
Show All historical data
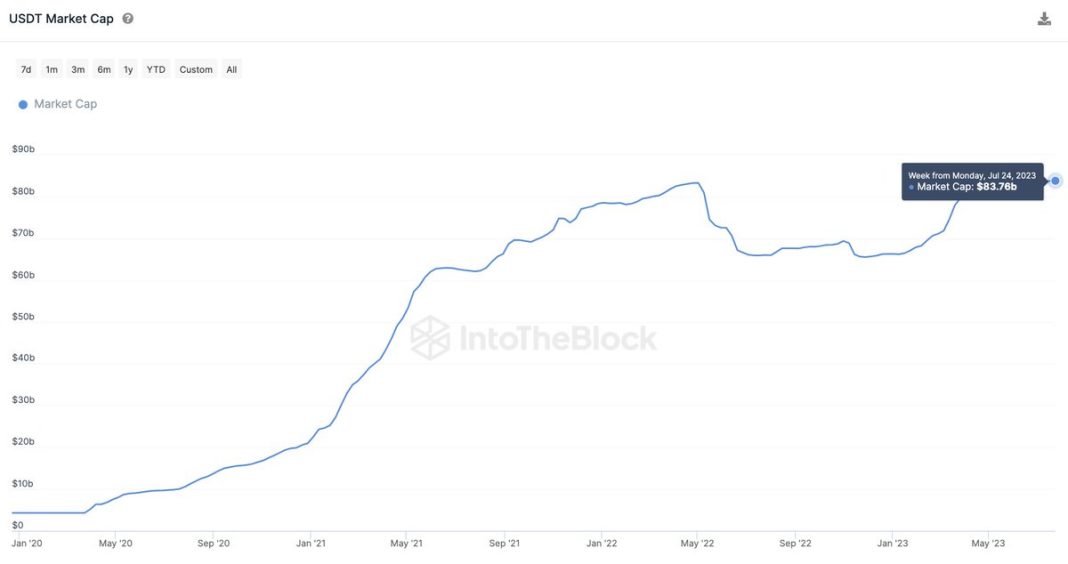(x=231, y=70)
